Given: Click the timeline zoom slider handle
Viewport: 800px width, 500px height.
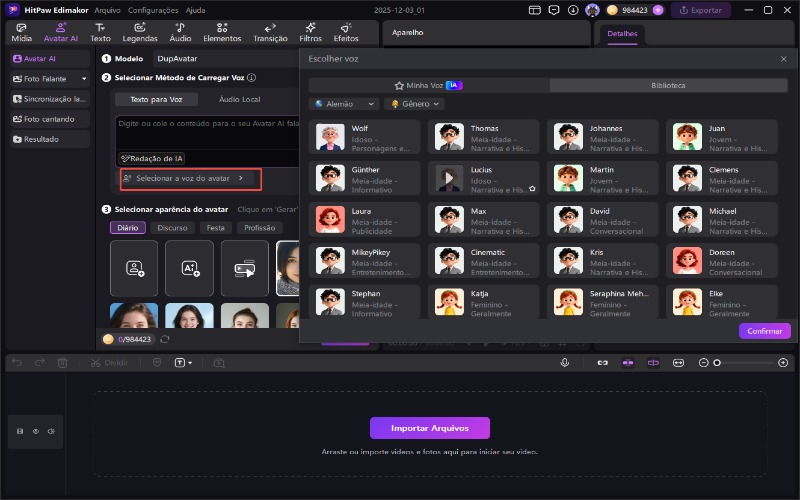Looking at the screenshot, I should click(x=717, y=362).
